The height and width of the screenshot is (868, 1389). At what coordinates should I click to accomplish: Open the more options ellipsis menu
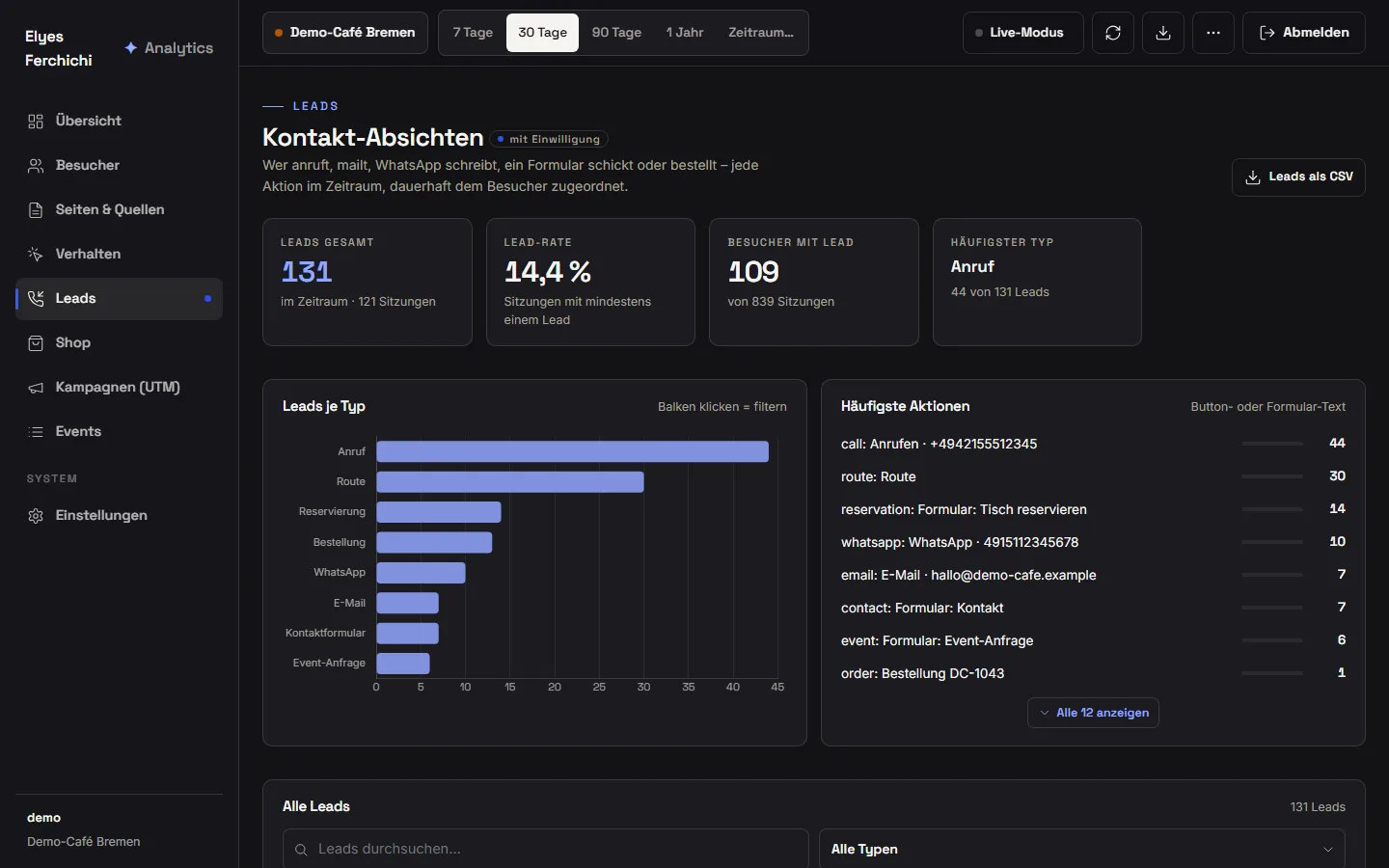coord(1213,33)
